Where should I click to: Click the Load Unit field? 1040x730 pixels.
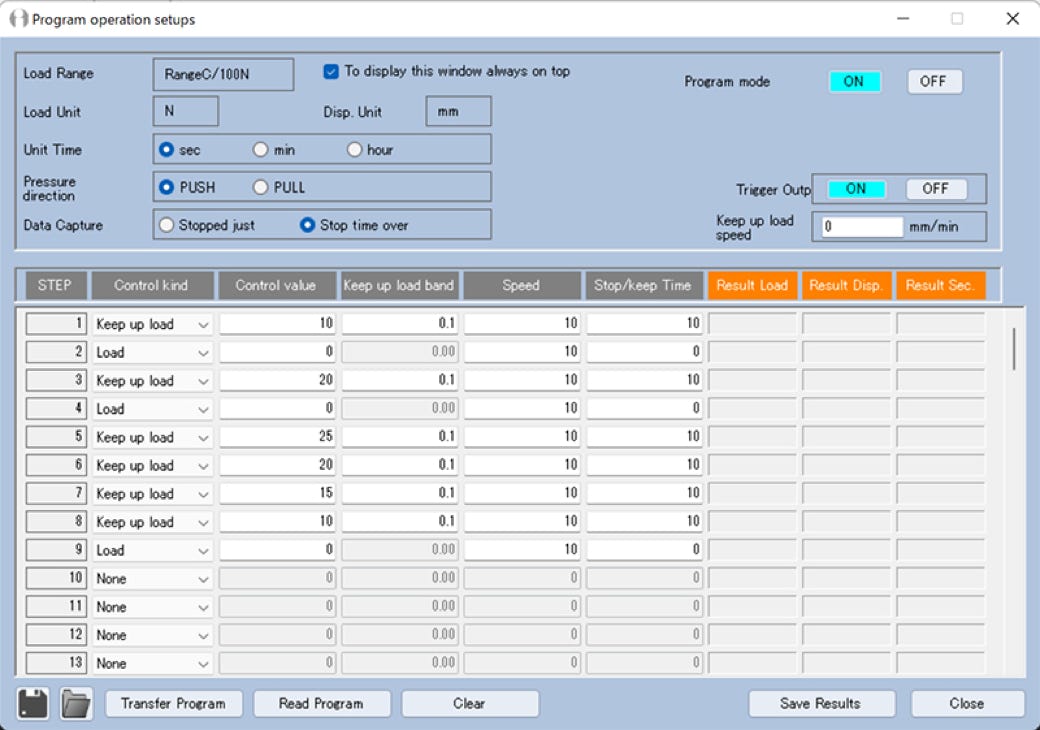point(186,111)
